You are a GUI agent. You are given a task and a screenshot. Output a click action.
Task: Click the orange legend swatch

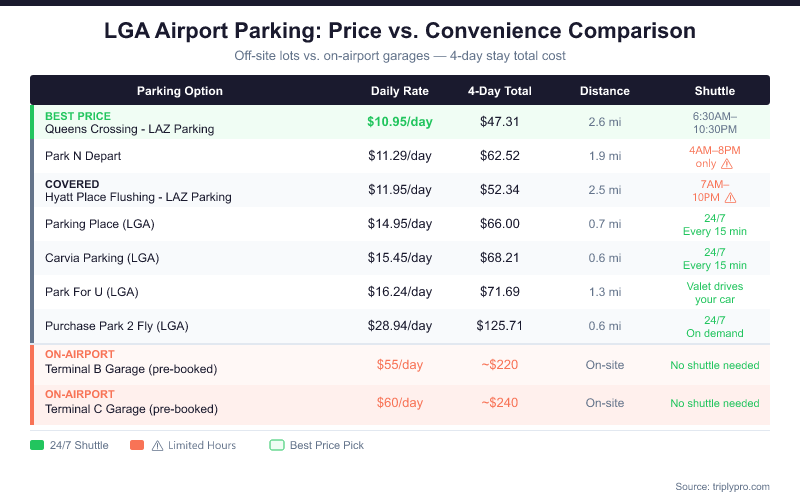pyautogui.click(x=137, y=445)
